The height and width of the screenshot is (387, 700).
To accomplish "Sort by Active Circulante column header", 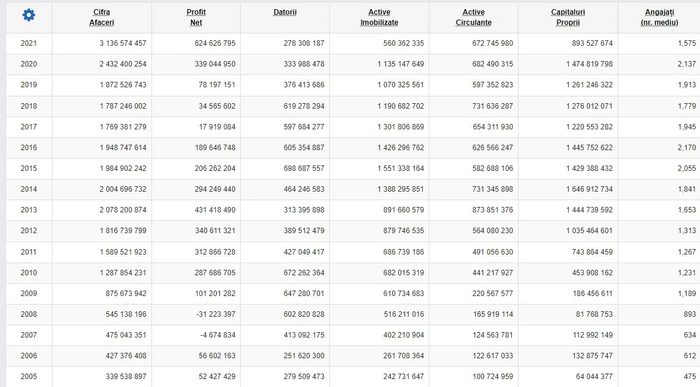I will 473,17.
